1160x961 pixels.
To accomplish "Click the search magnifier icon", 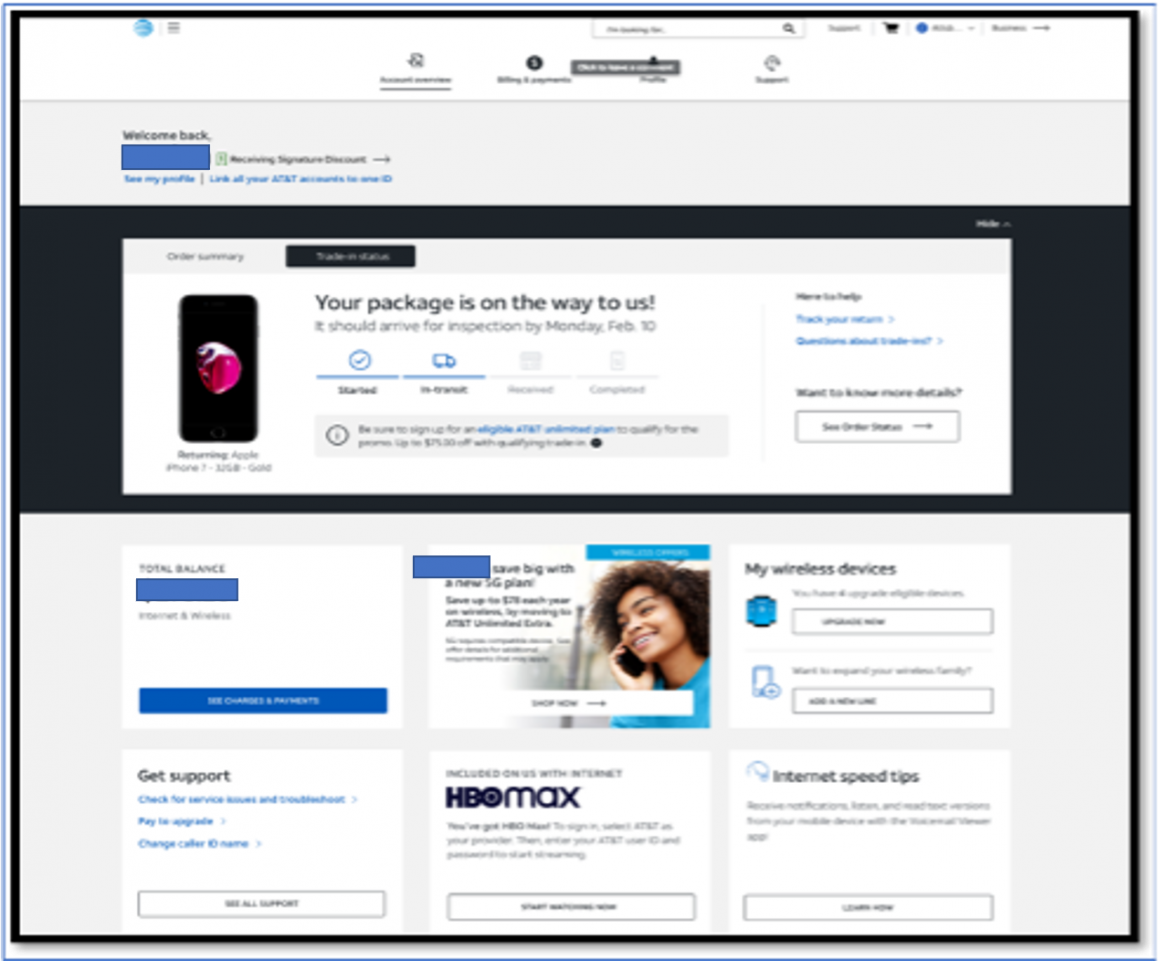I will 789,28.
